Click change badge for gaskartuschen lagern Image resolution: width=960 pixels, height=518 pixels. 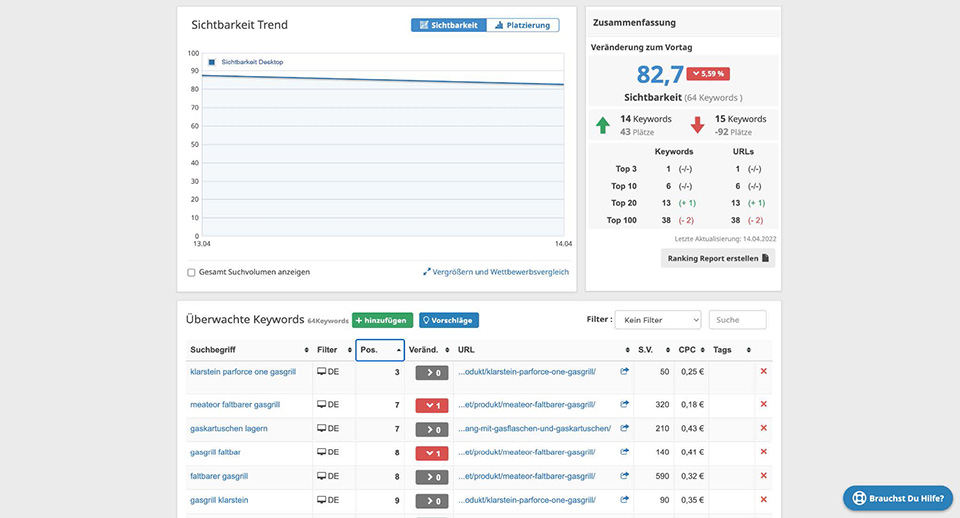[x=432, y=430]
